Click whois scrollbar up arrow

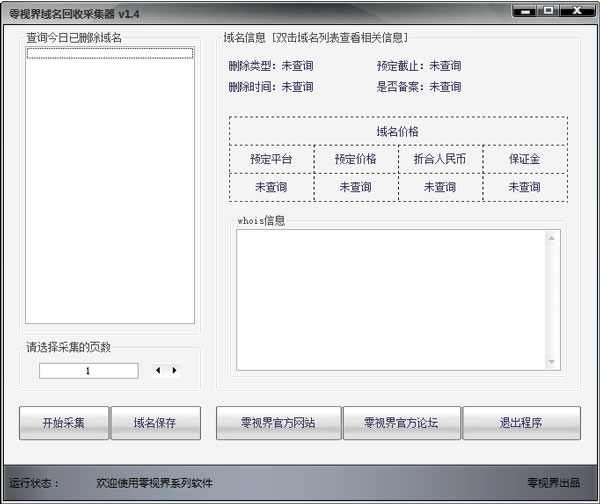pos(551,238)
